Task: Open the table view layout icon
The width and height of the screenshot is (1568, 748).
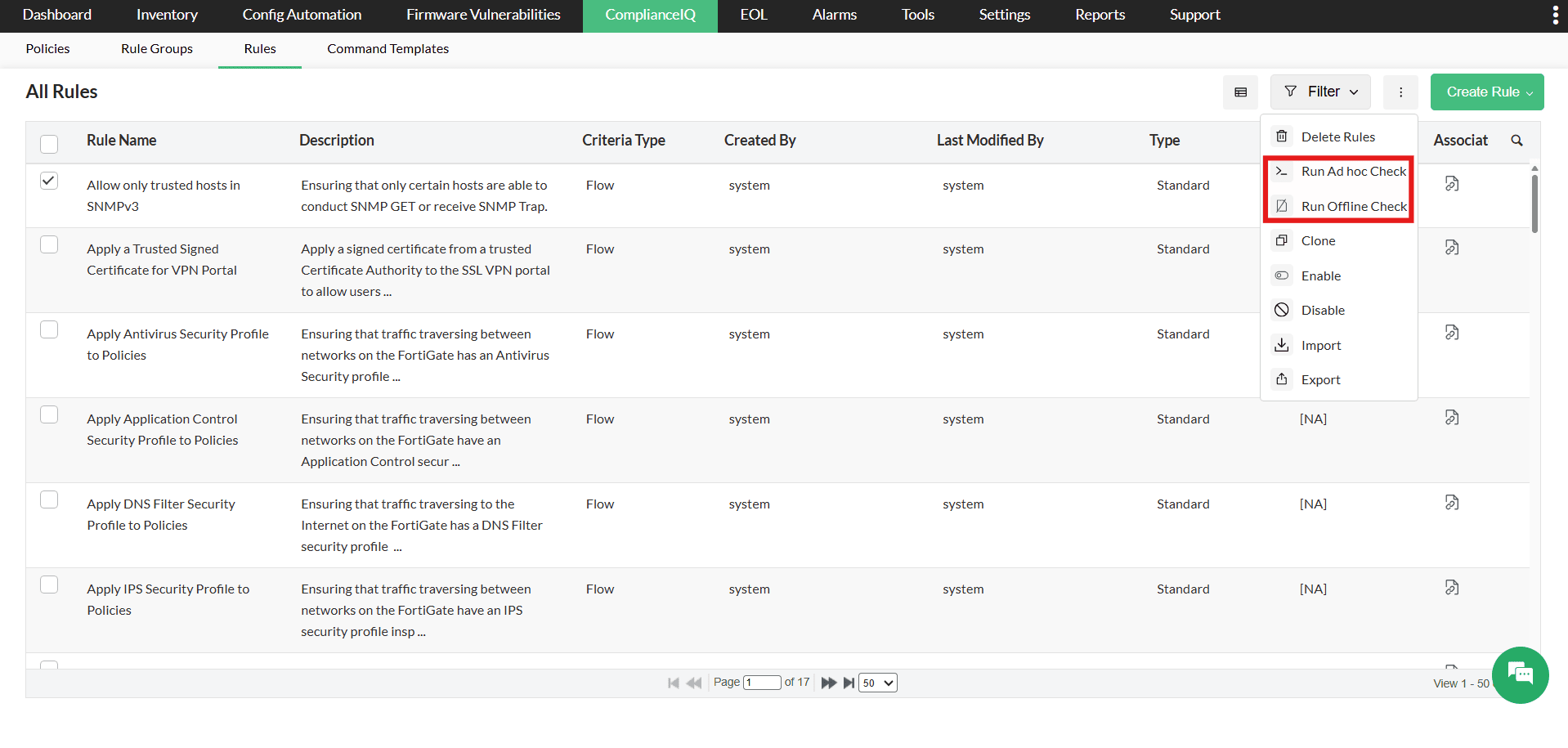Action: (x=1240, y=92)
